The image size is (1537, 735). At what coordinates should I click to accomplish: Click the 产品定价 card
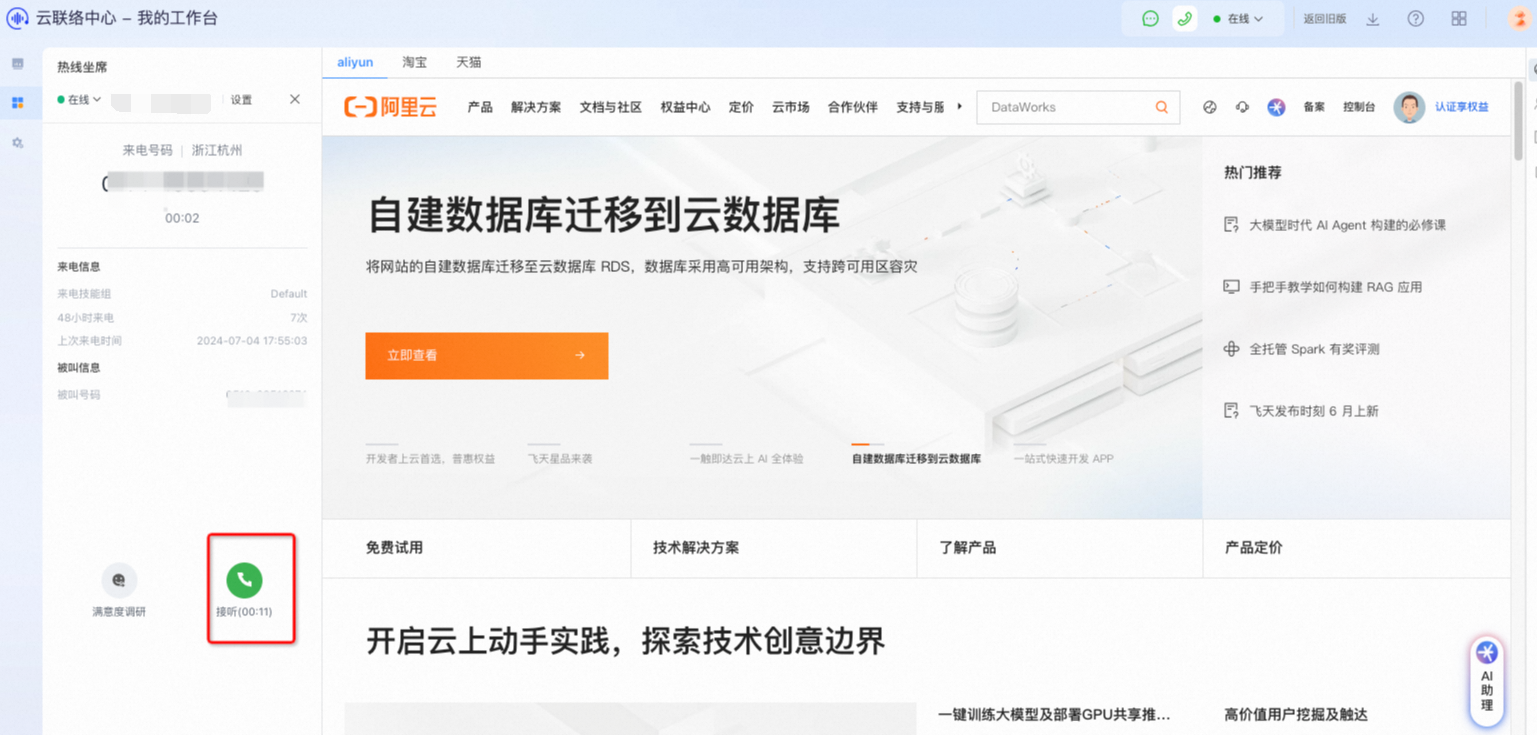(x=1357, y=548)
